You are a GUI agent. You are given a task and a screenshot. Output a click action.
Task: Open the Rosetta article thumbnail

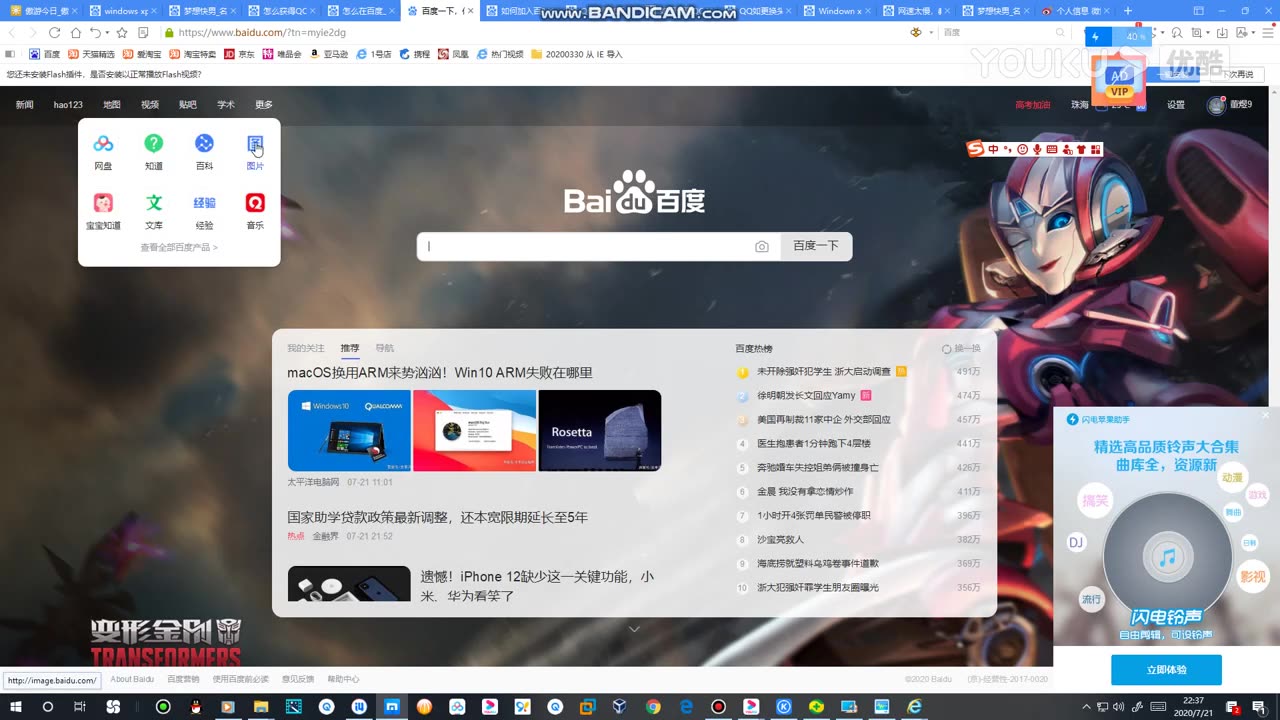point(600,430)
